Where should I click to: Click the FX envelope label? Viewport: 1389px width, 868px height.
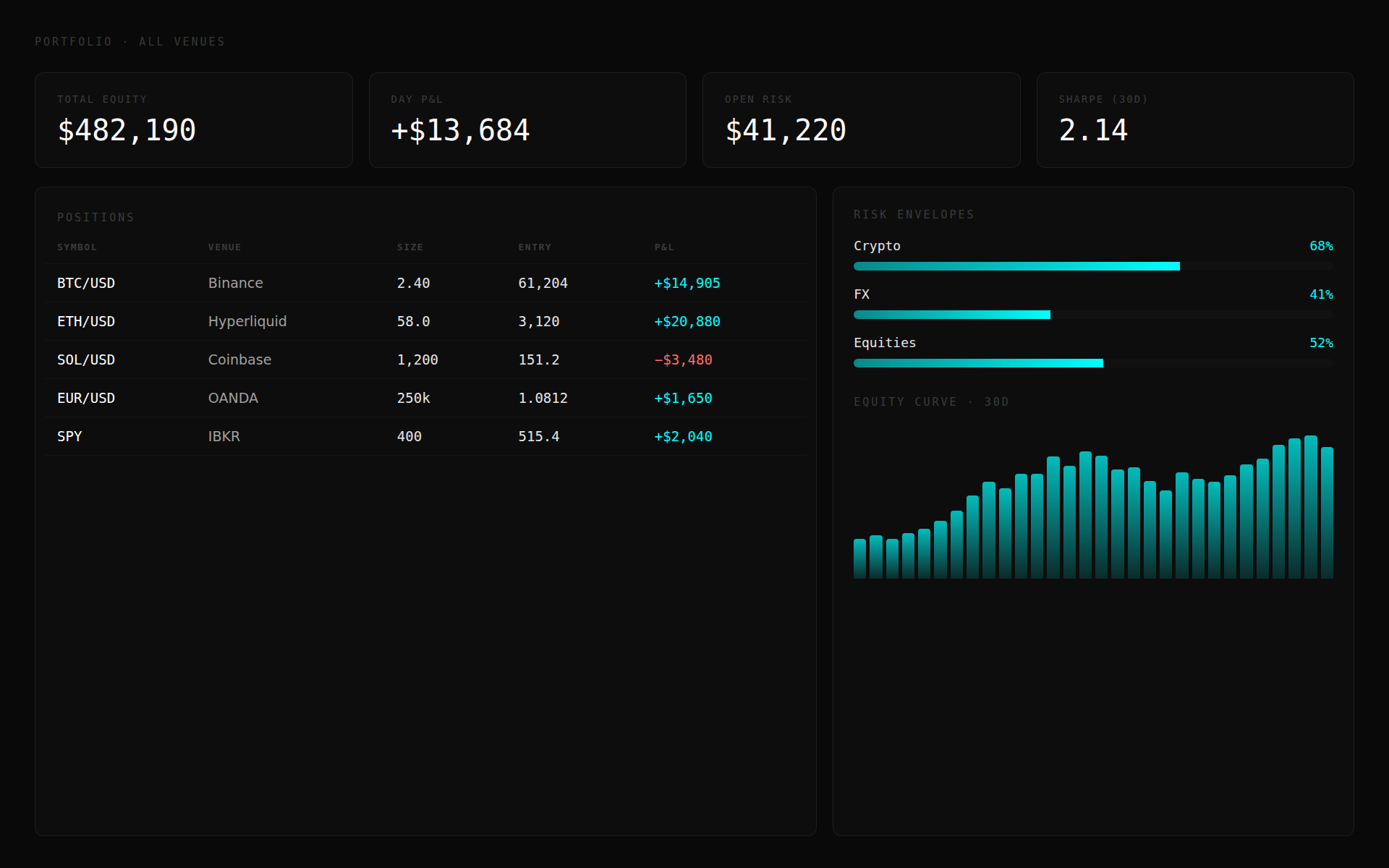(862, 294)
